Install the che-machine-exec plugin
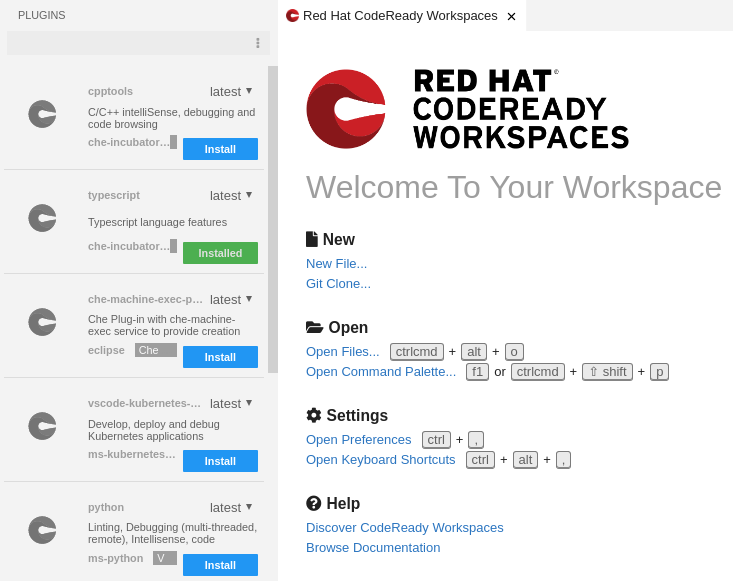The height and width of the screenshot is (581, 733). tap(220, 357)
